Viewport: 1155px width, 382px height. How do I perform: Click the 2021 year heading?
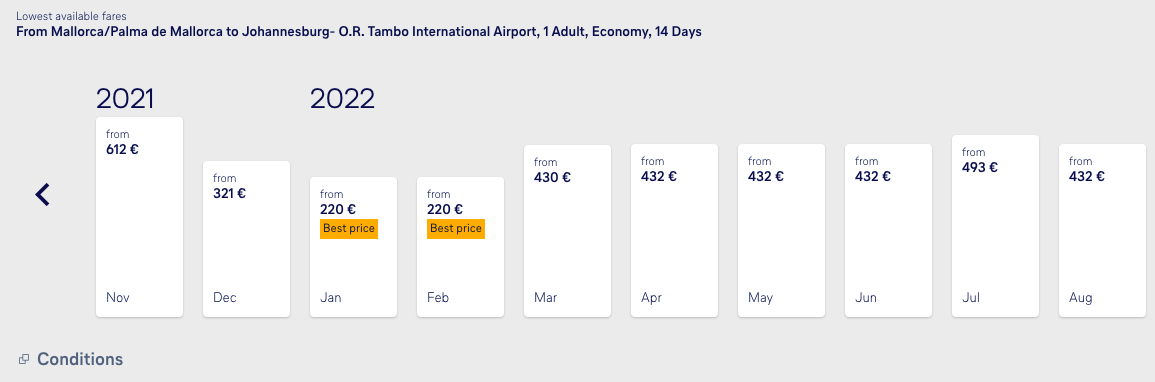(x=125, y=99)
